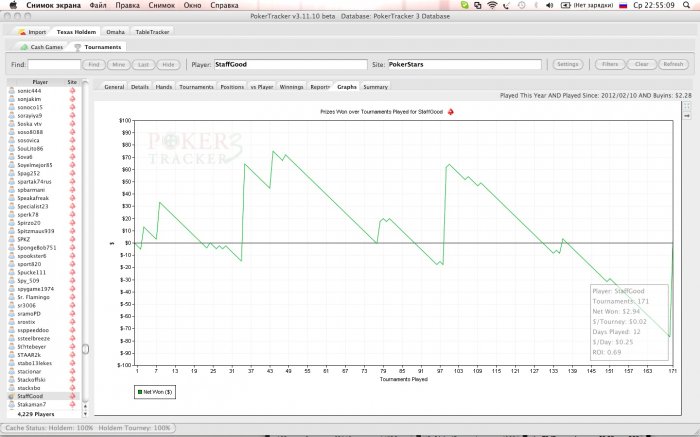Open the Winnings tab

291,87
